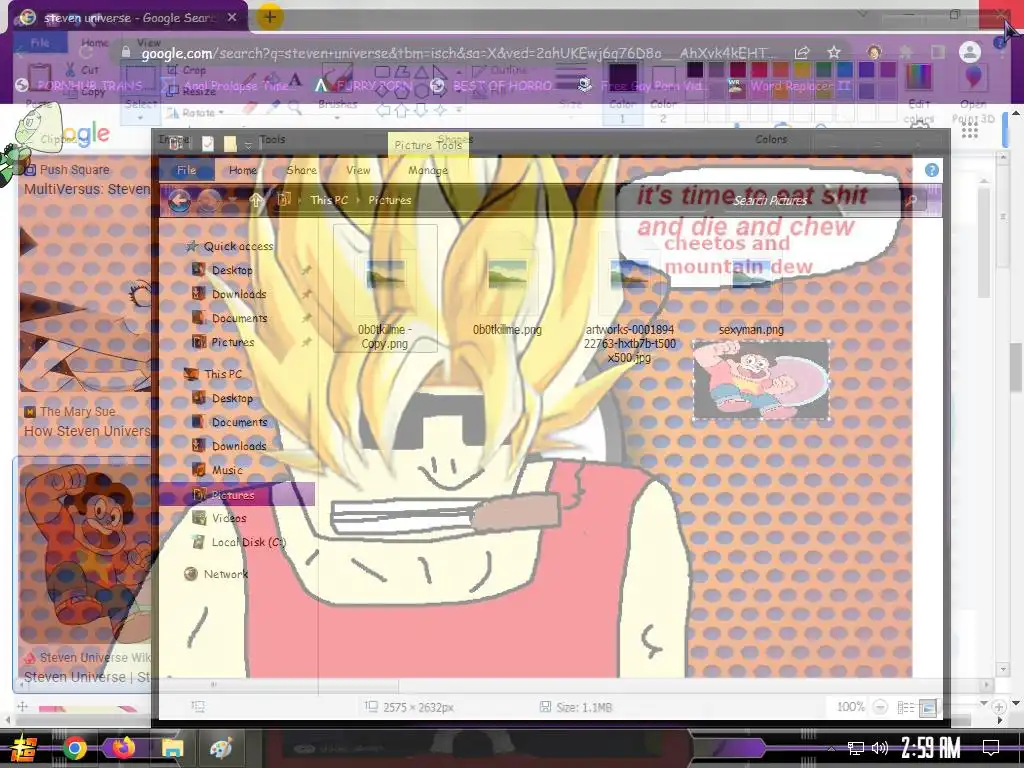Open a new Chrome tab

click(x=270, y=17)
